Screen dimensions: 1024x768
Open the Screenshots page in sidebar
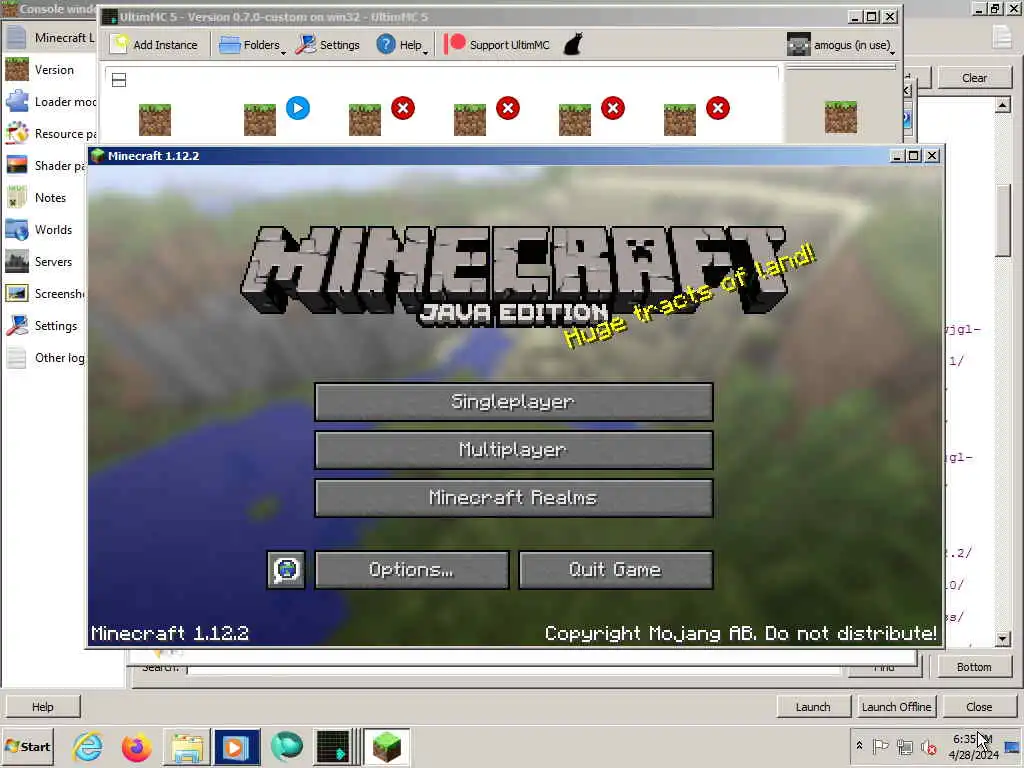pos(46,294)
